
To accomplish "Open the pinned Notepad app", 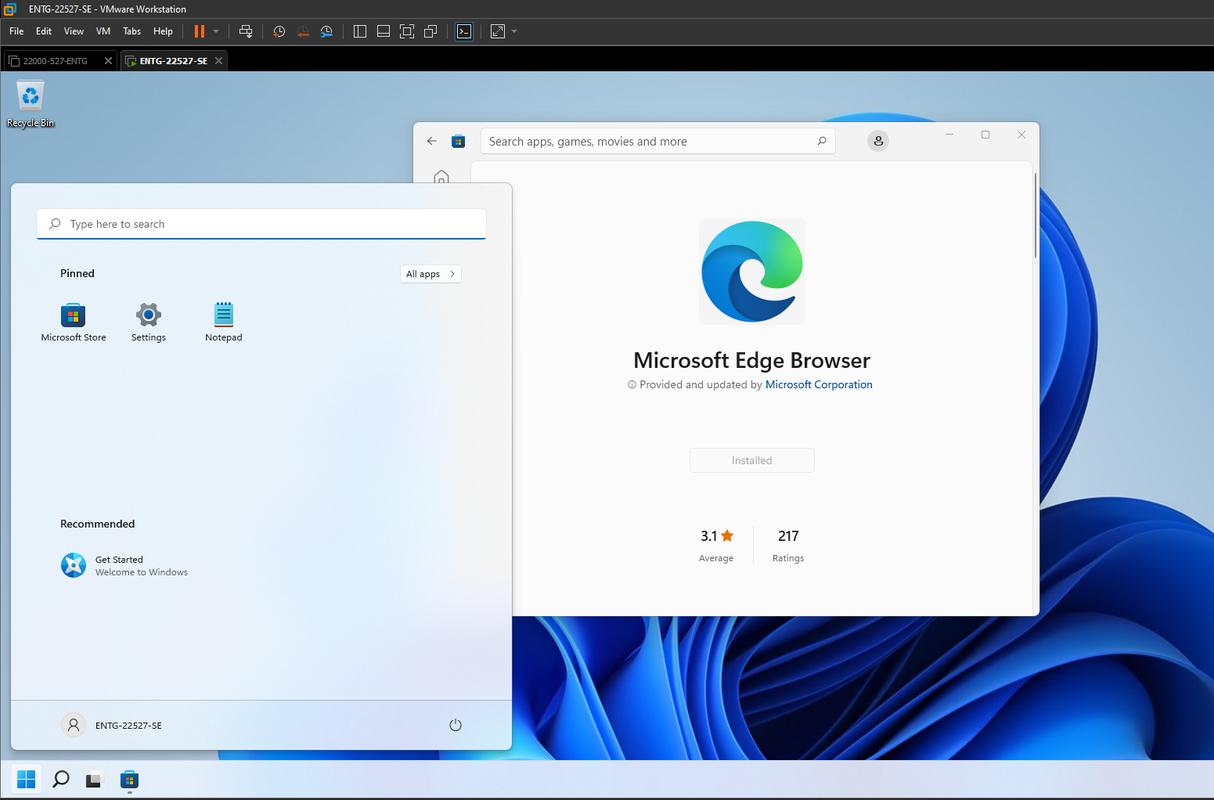I will [x=223, y=323].
